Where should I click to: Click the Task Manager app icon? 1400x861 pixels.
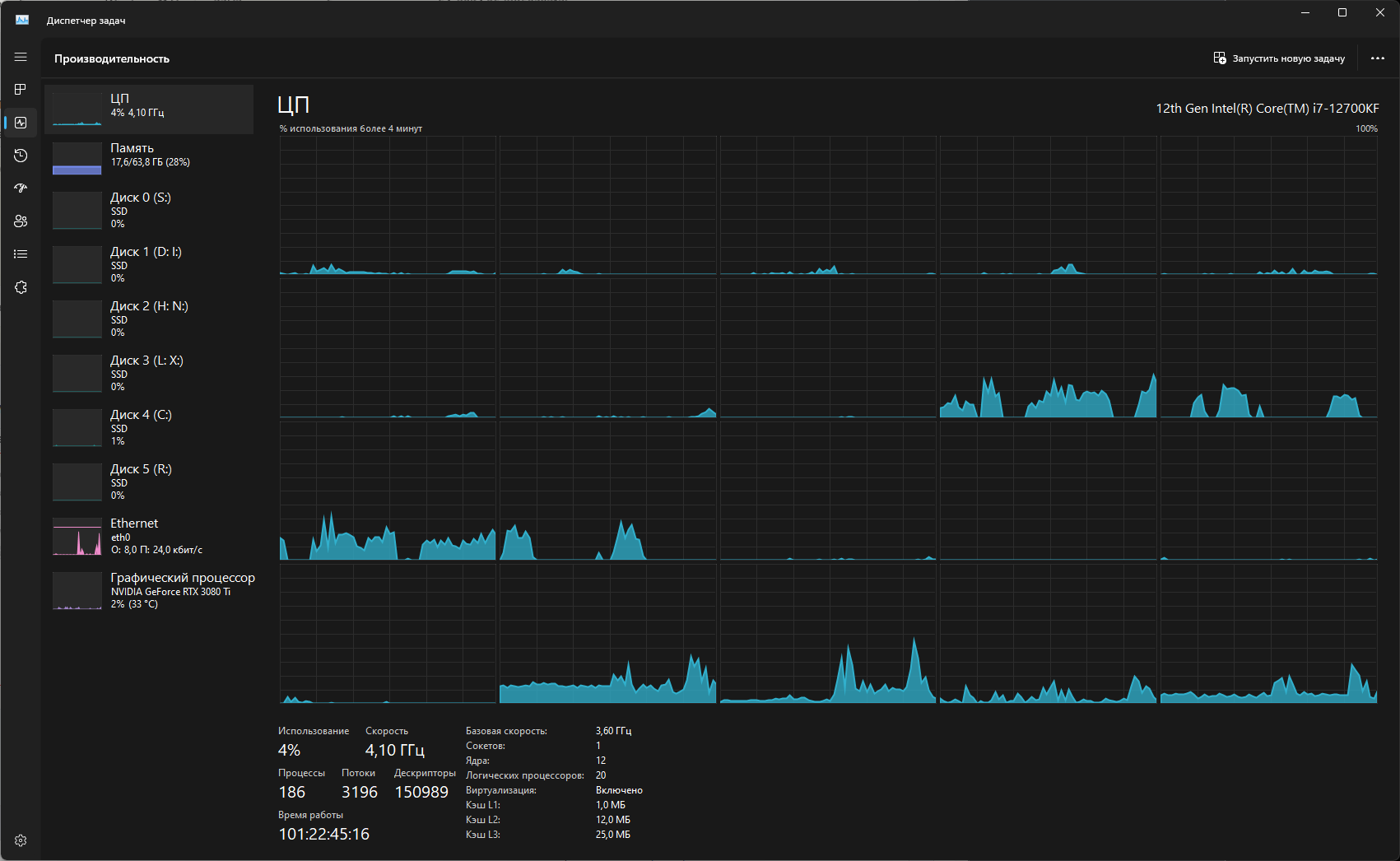tap(22, 20)
